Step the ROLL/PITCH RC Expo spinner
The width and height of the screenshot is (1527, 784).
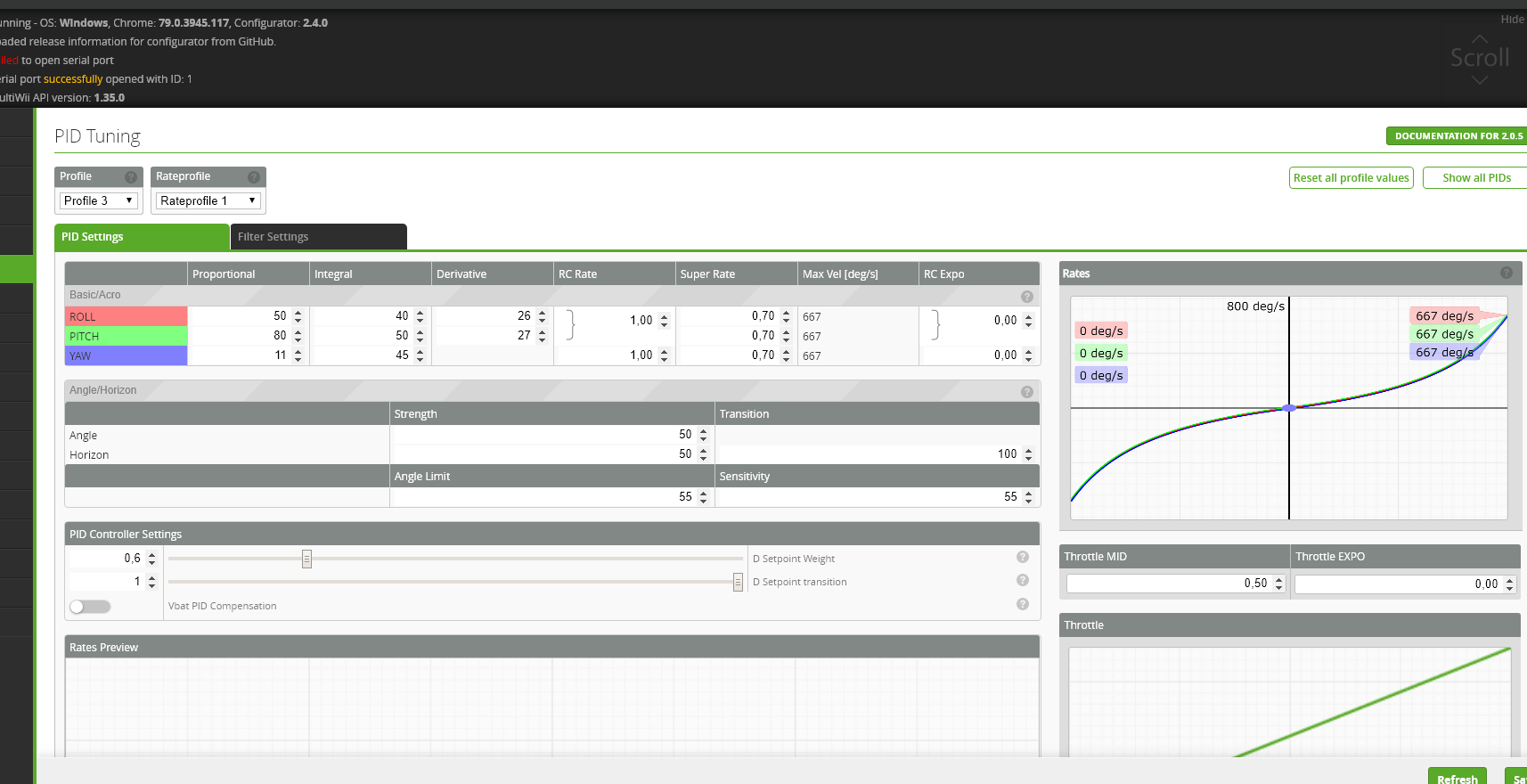(1028, 321)
